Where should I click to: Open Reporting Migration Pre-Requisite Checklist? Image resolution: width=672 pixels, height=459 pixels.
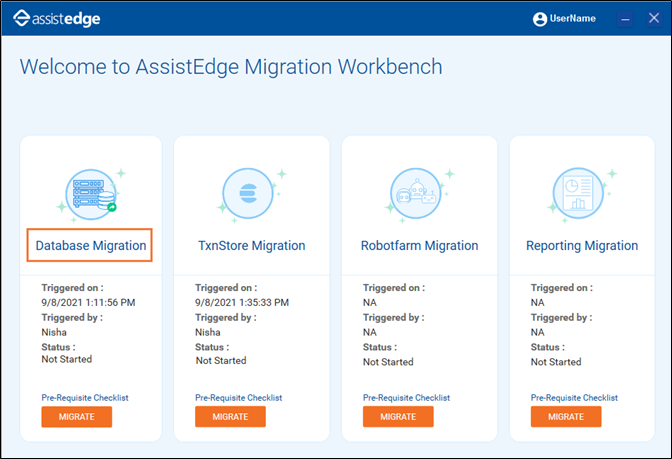(574, 398)
